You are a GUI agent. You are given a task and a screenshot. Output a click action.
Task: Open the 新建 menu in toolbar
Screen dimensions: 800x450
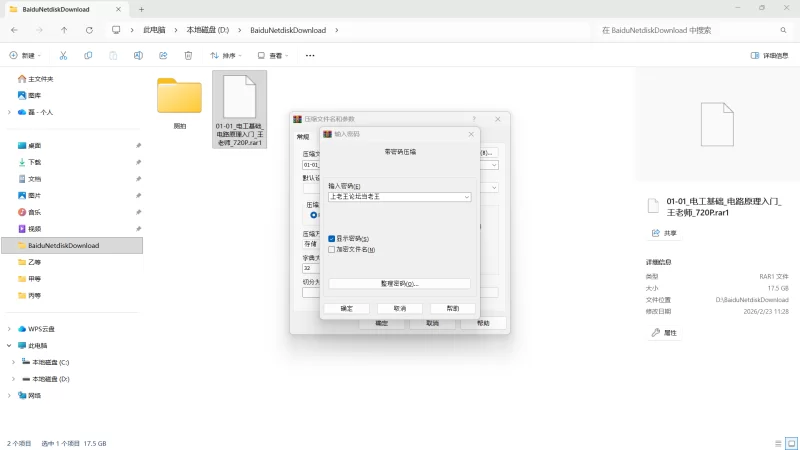point(25,56)
